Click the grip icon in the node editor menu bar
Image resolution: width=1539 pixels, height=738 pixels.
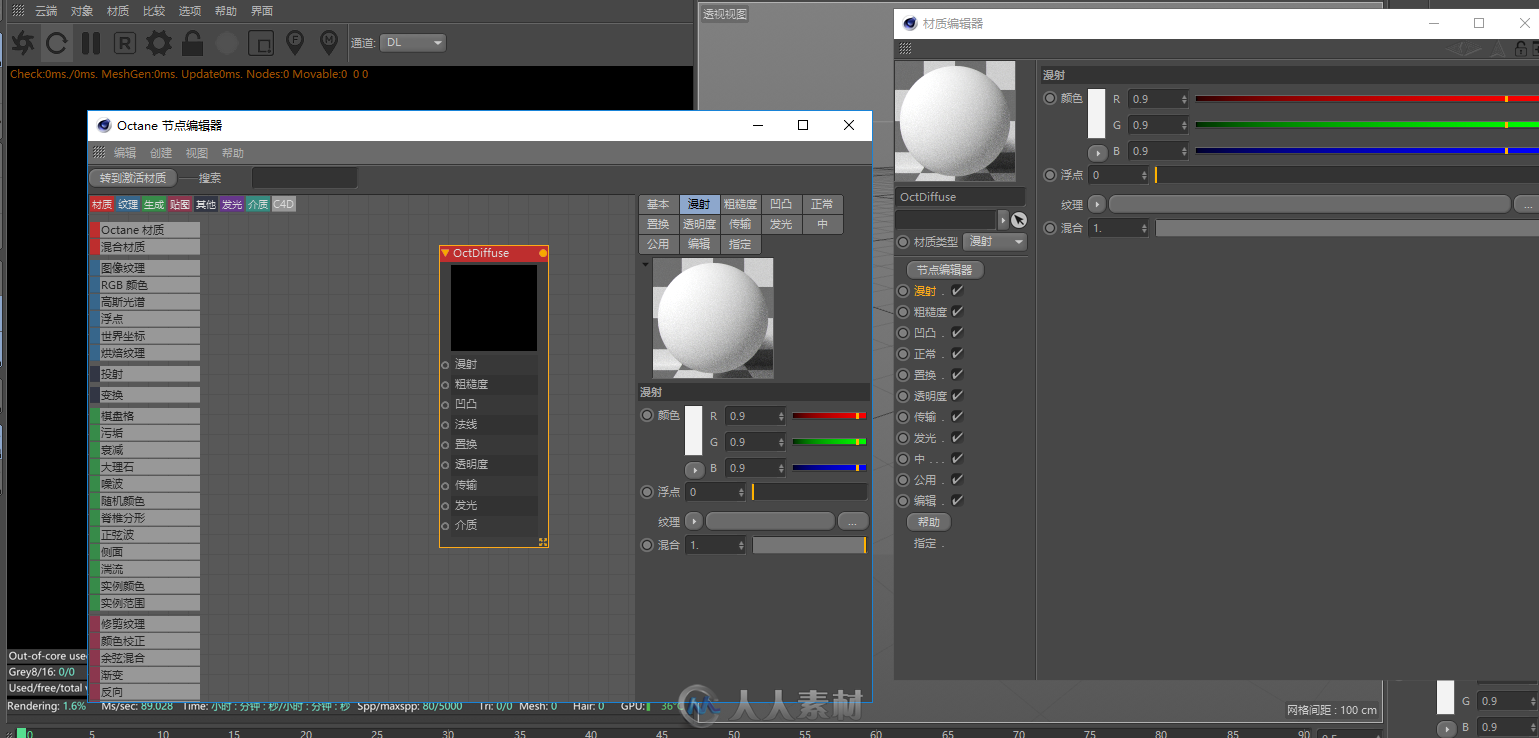click(x=99, y=153)
